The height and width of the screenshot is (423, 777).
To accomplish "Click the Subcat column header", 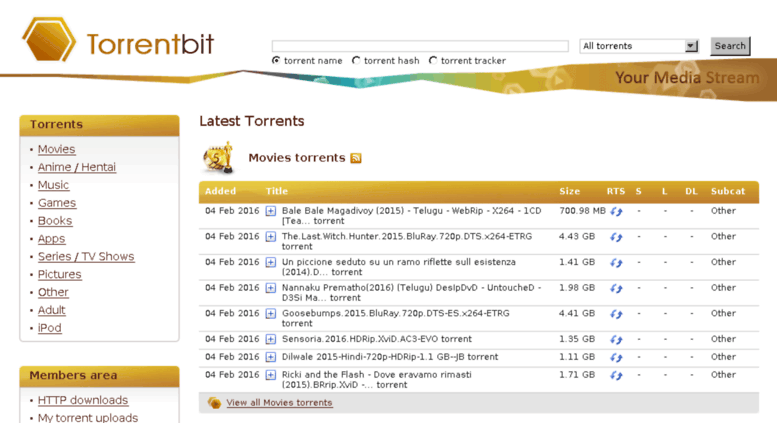I will (x=727, y=191).
